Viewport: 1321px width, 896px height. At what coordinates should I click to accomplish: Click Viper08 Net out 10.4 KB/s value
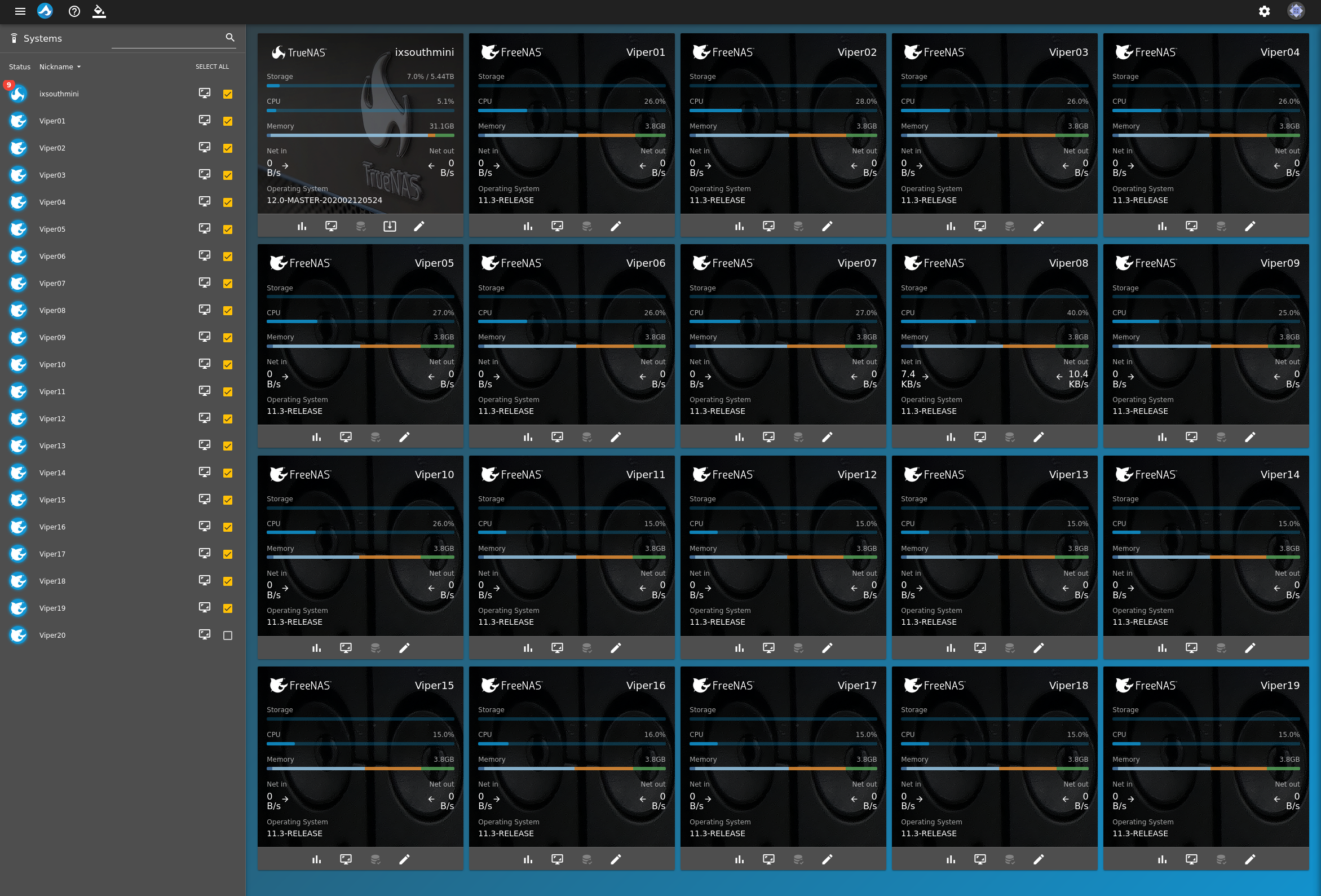[x=1078, y=378]
